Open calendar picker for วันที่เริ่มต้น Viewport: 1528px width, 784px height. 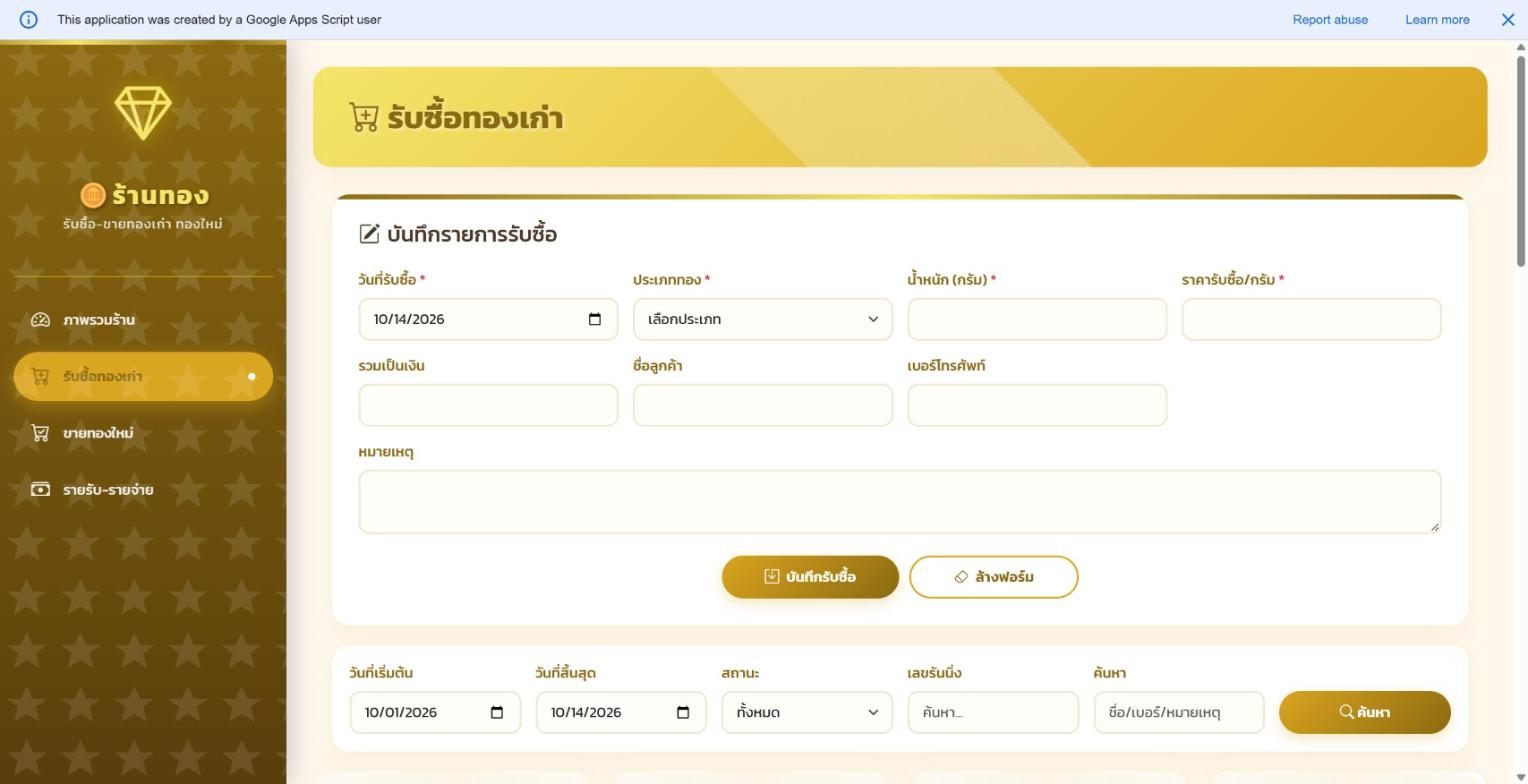click(497, 712)
